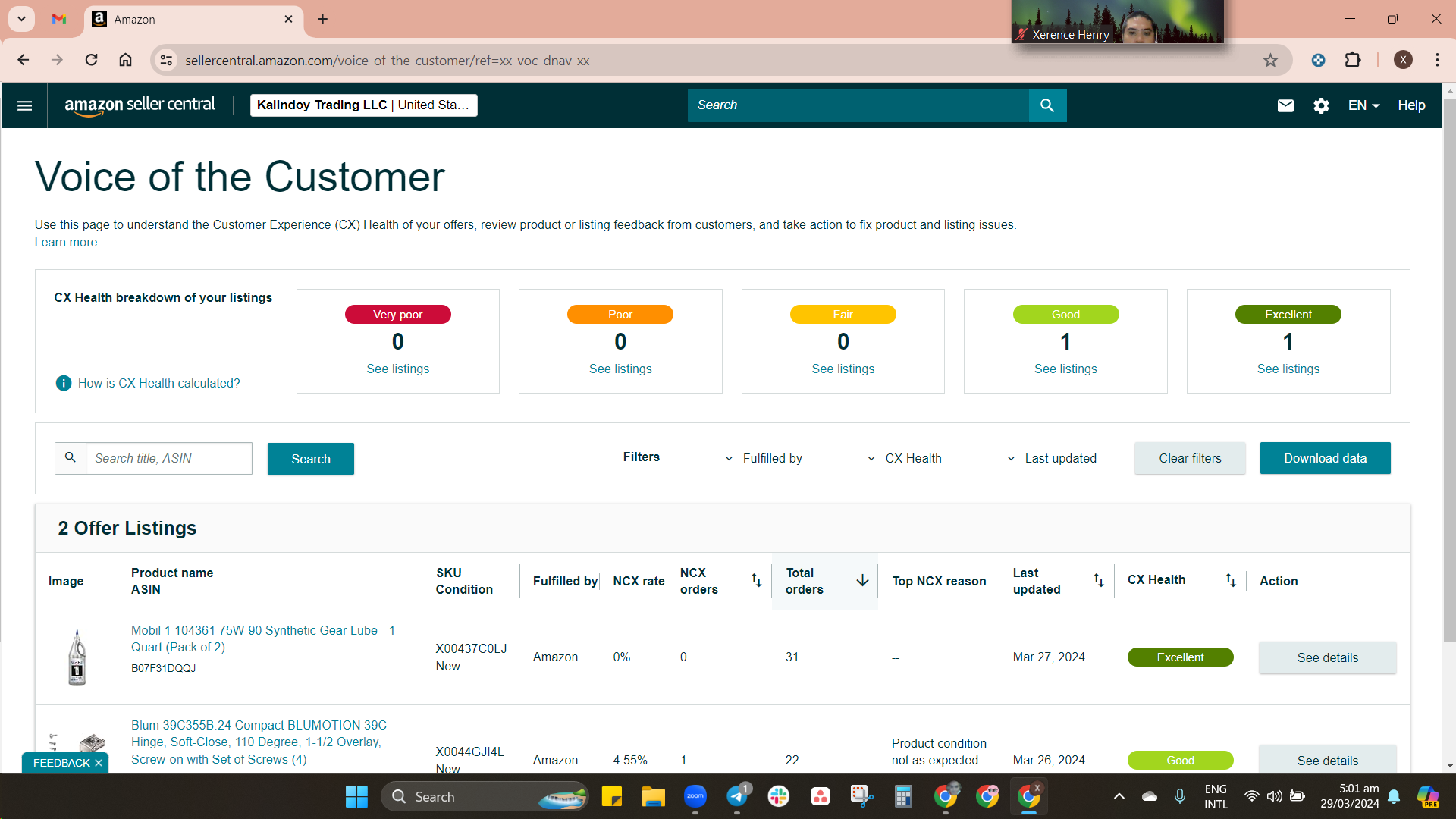Reload the page in the browser
The image size is (1456, 819).
91,60
